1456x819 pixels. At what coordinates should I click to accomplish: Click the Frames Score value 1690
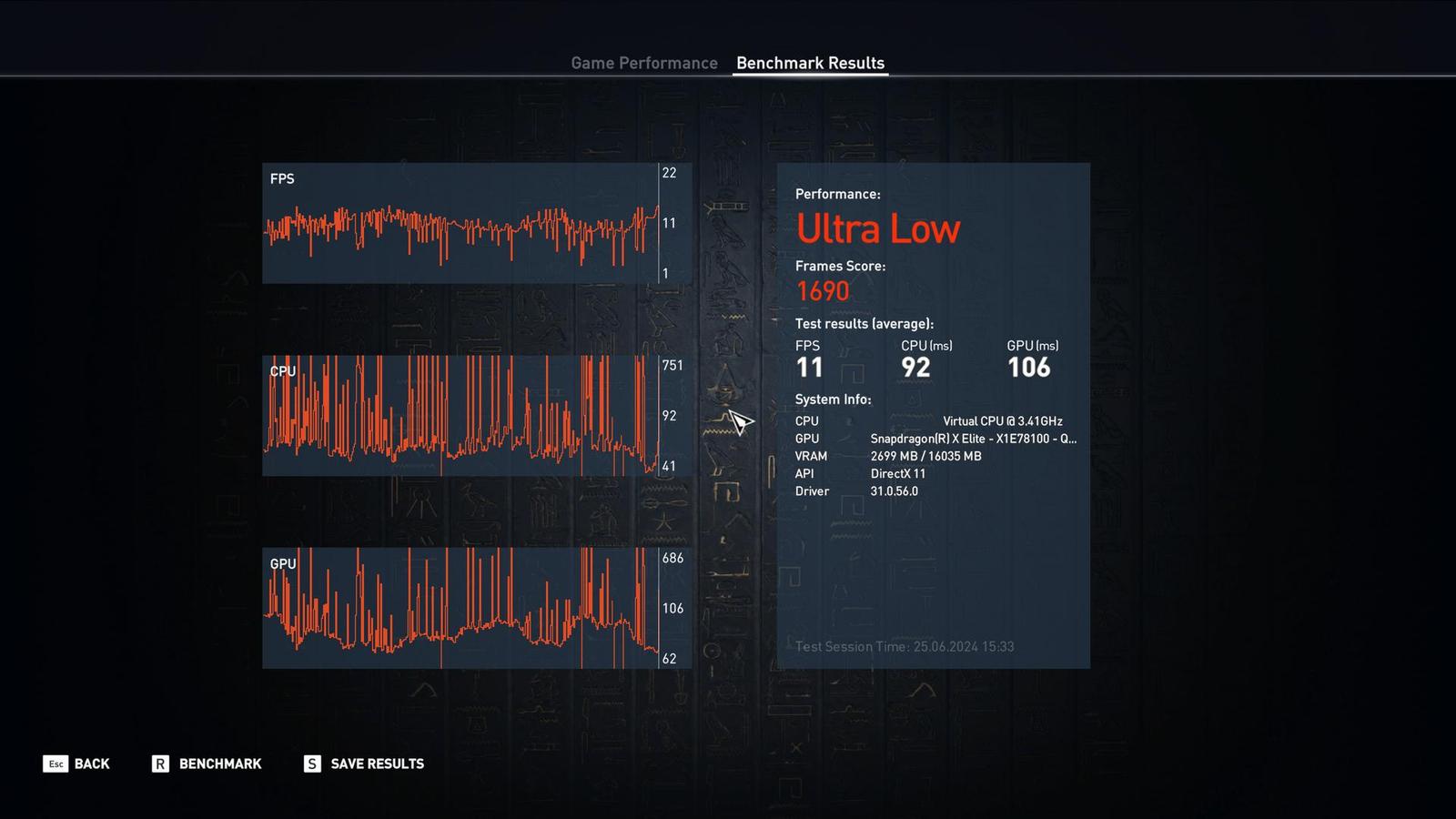click(x=823, y=291)
